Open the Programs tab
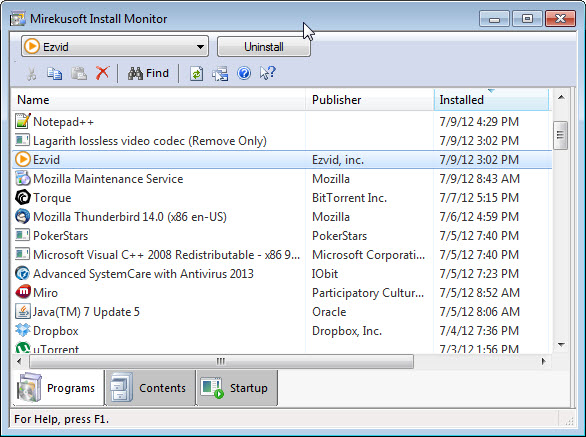The image size is (586, 437). (58, 388)
